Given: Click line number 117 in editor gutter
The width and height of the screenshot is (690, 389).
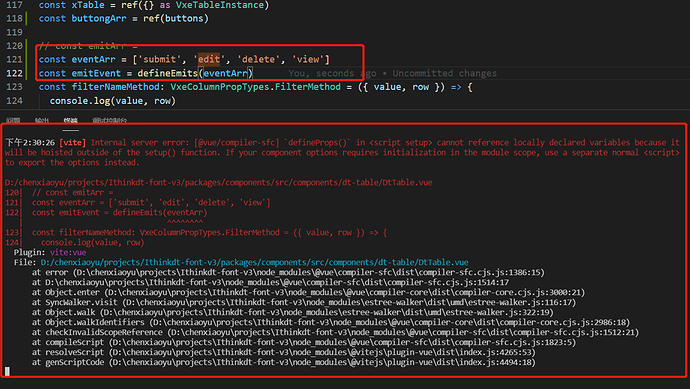Looking at the screenshot, I should click(x=15, y=5).
